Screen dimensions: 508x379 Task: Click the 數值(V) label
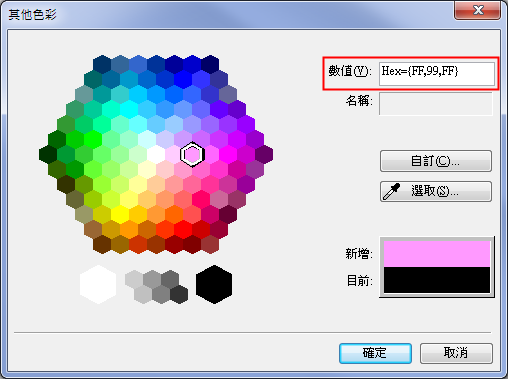(x=350, y=71)
